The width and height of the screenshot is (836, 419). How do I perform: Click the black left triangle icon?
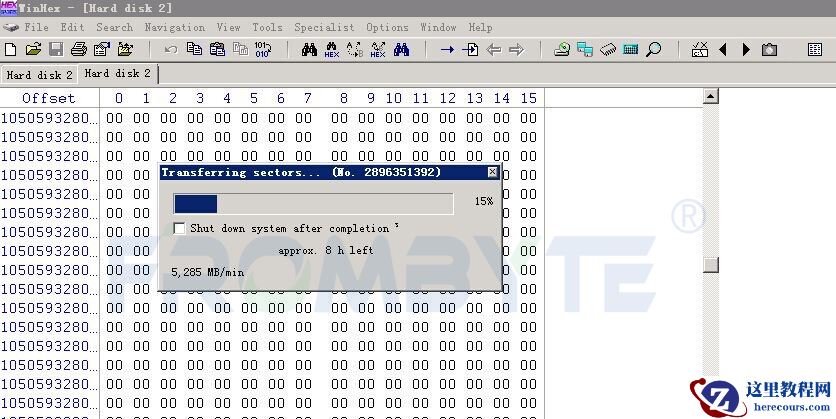coord(723,50)
